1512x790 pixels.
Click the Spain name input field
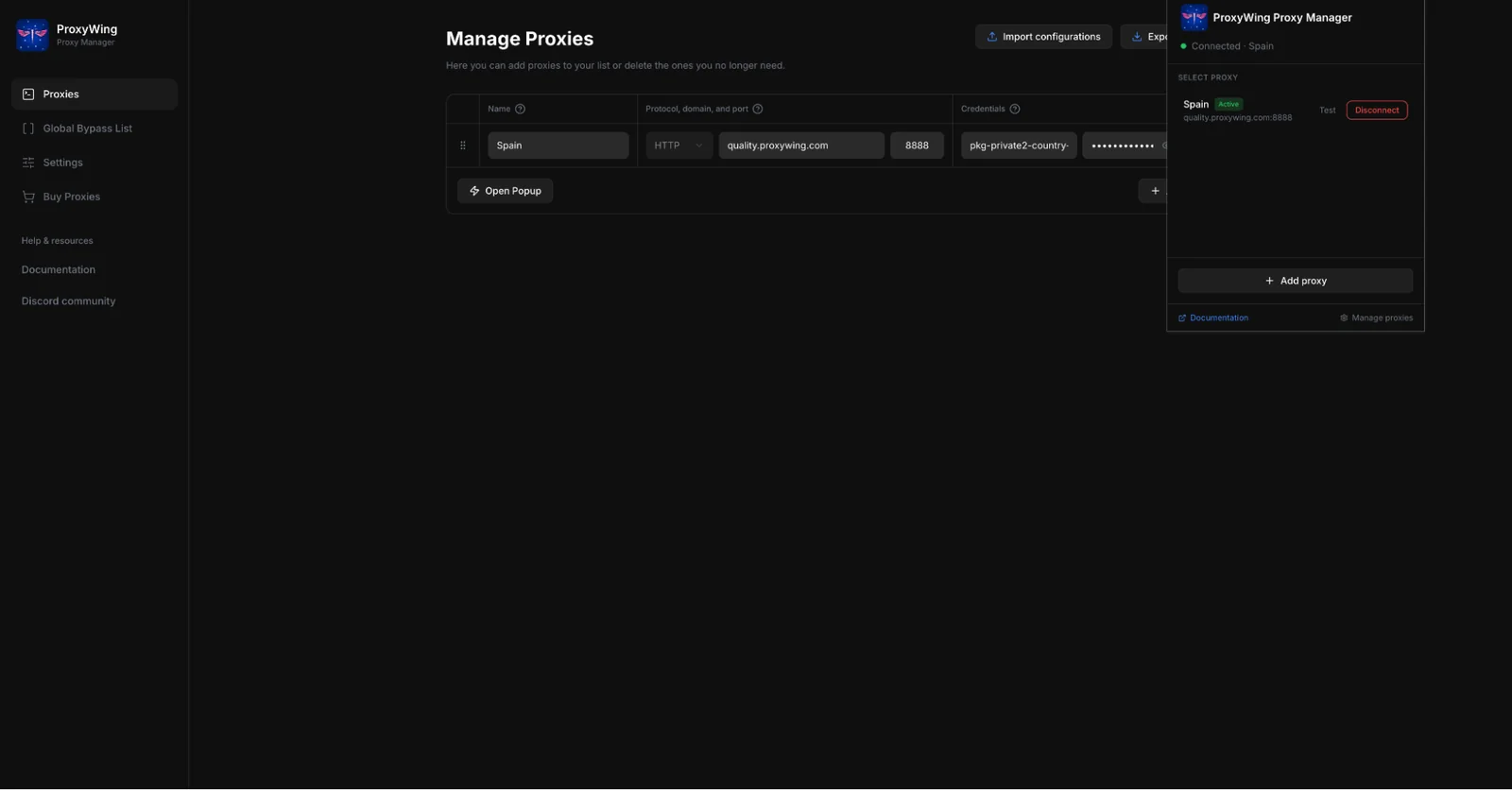pyautogui.click(x=558, y=146)
